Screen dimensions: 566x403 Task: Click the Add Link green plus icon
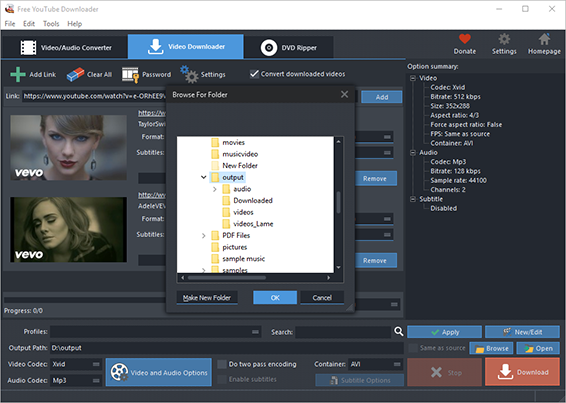click(x=18, y=74)
